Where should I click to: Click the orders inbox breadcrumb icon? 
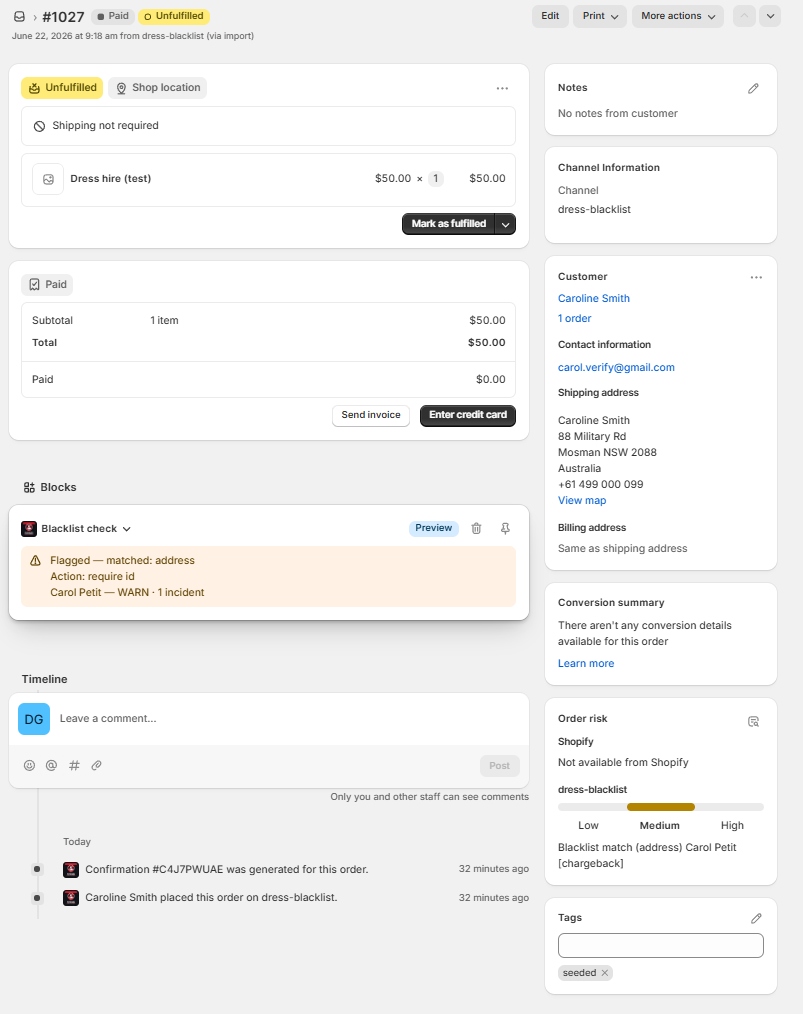coord(19,17)
